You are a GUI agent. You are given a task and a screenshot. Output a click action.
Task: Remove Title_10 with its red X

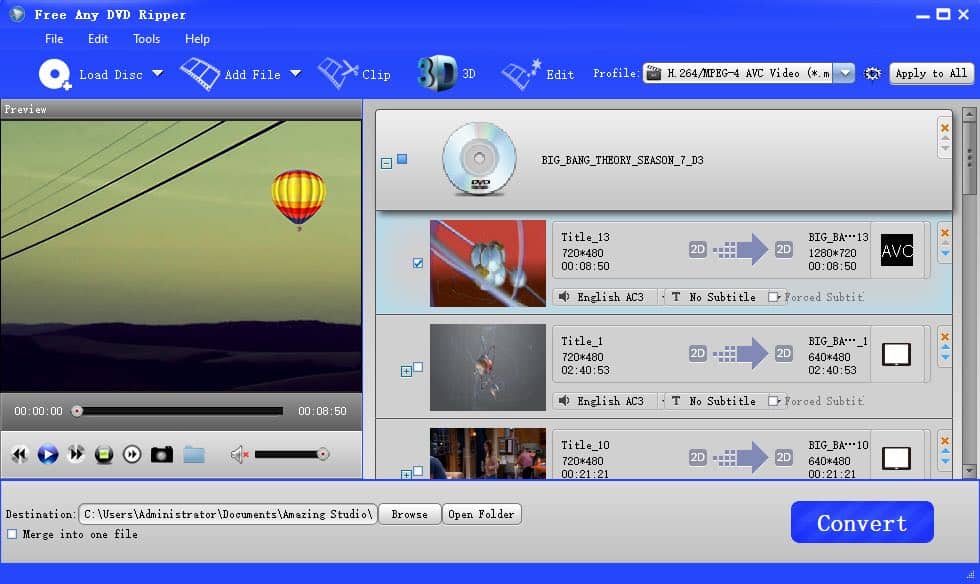click(x=943, y=438)
